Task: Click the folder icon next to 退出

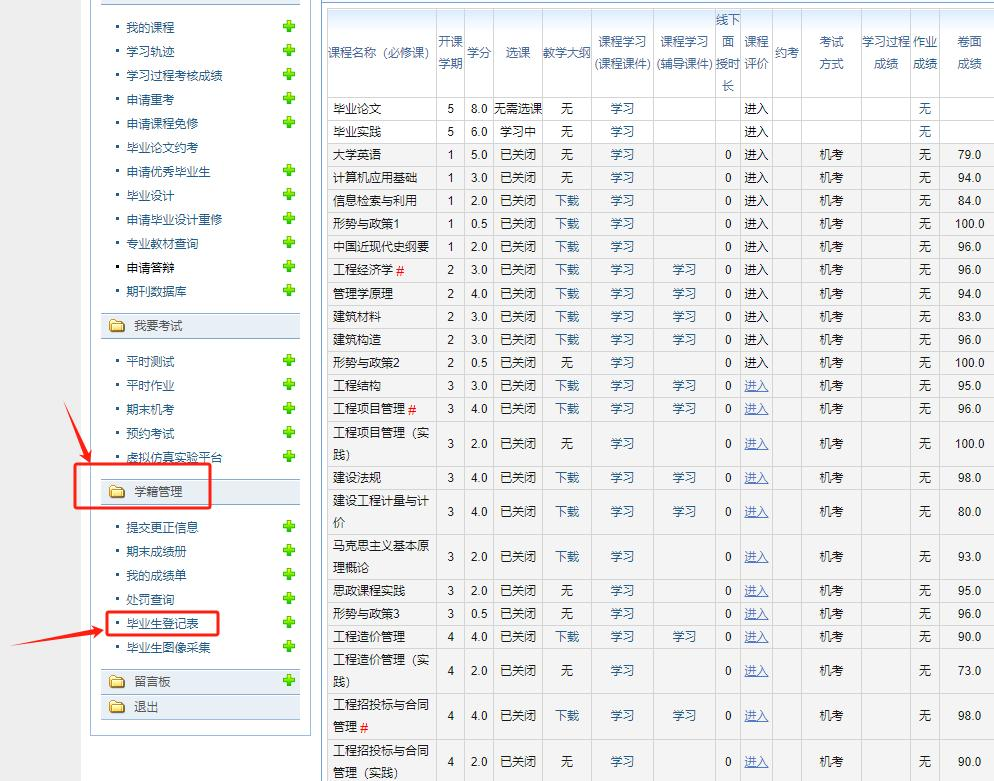Action: (117, 707)
